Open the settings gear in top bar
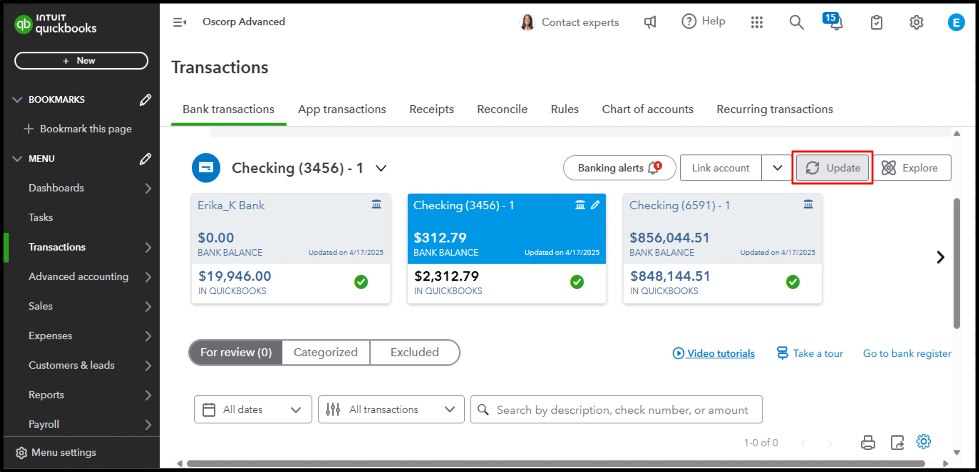This screenshot has height=472, width=979. coord(916,22)
